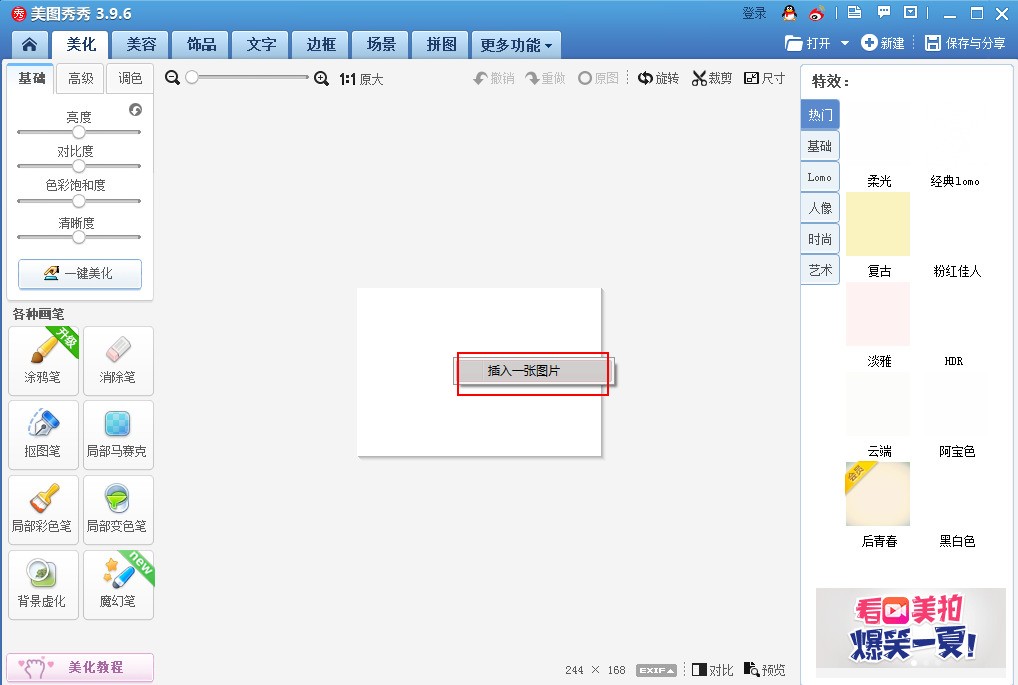Screen dimensions: 1018x685
Task: Click the 旋转 rotate tool
Action: click(658, 79)
